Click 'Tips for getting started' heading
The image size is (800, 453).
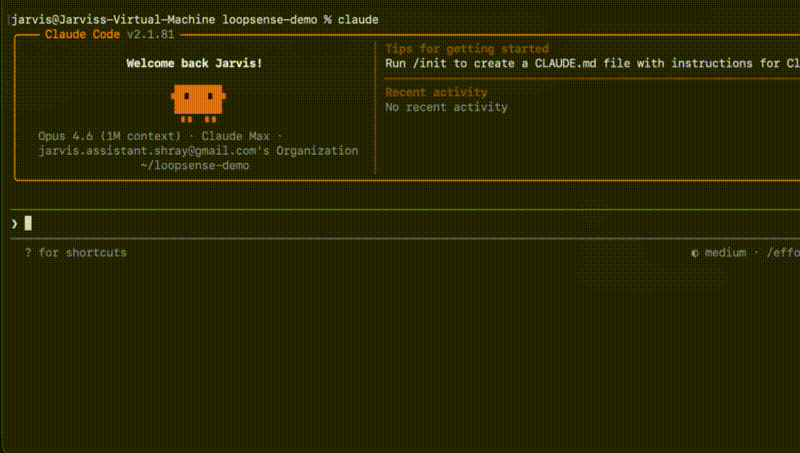coord(467,49)
